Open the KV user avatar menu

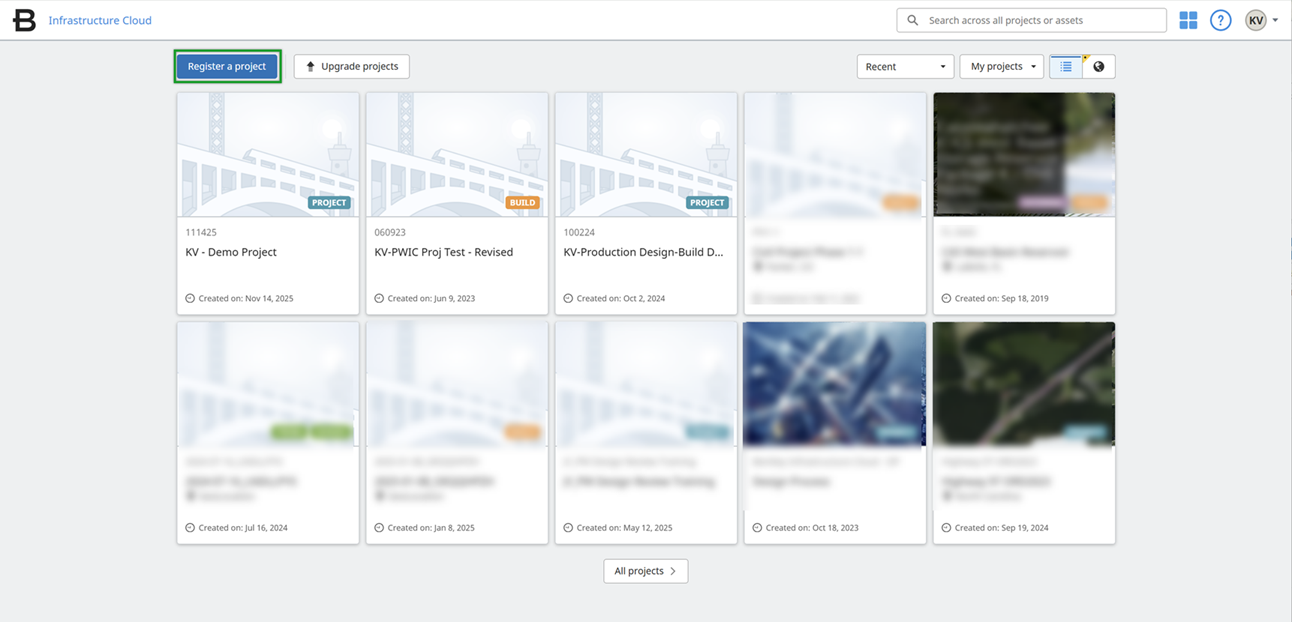[1256, 20]
